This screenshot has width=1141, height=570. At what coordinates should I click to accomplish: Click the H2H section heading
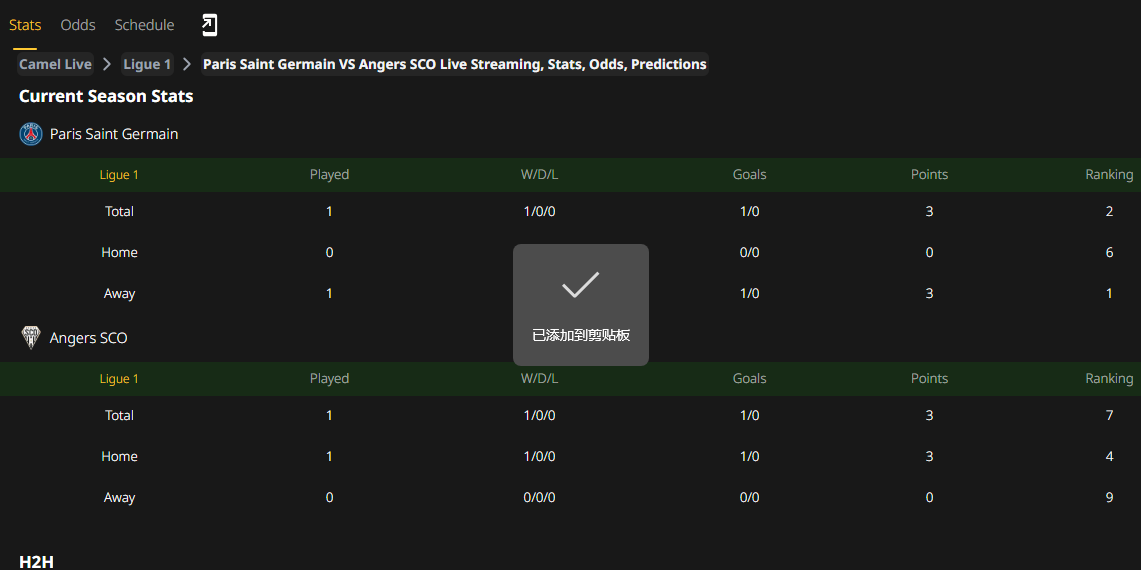(36, 561)
